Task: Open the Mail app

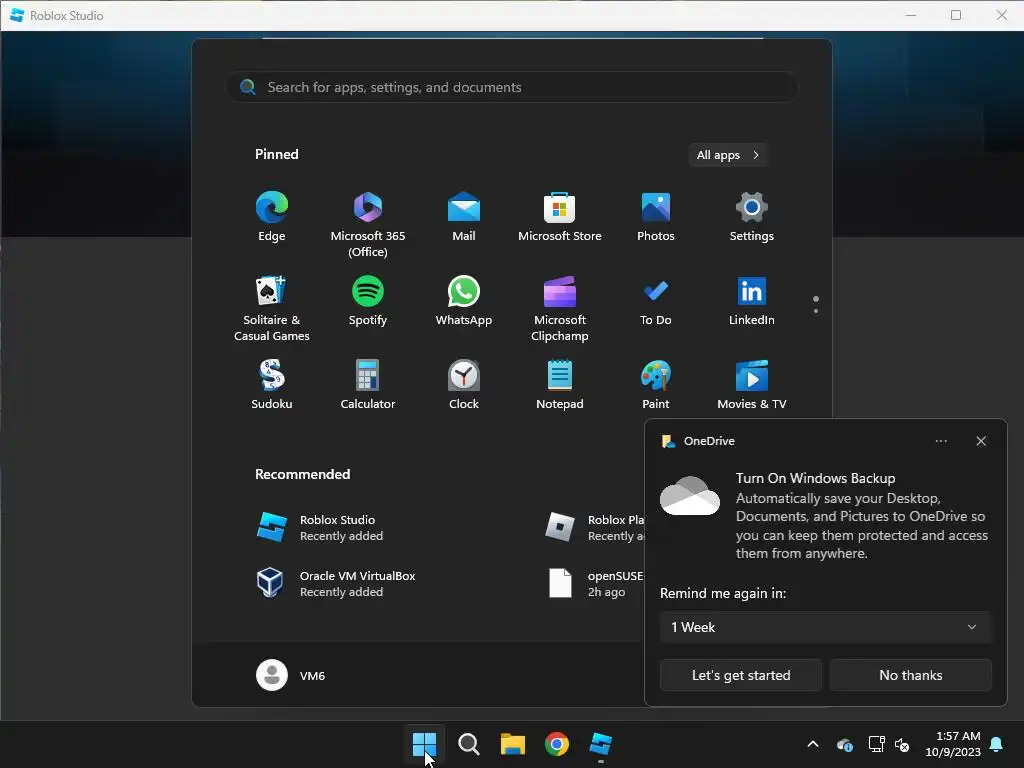Action: 464,217
